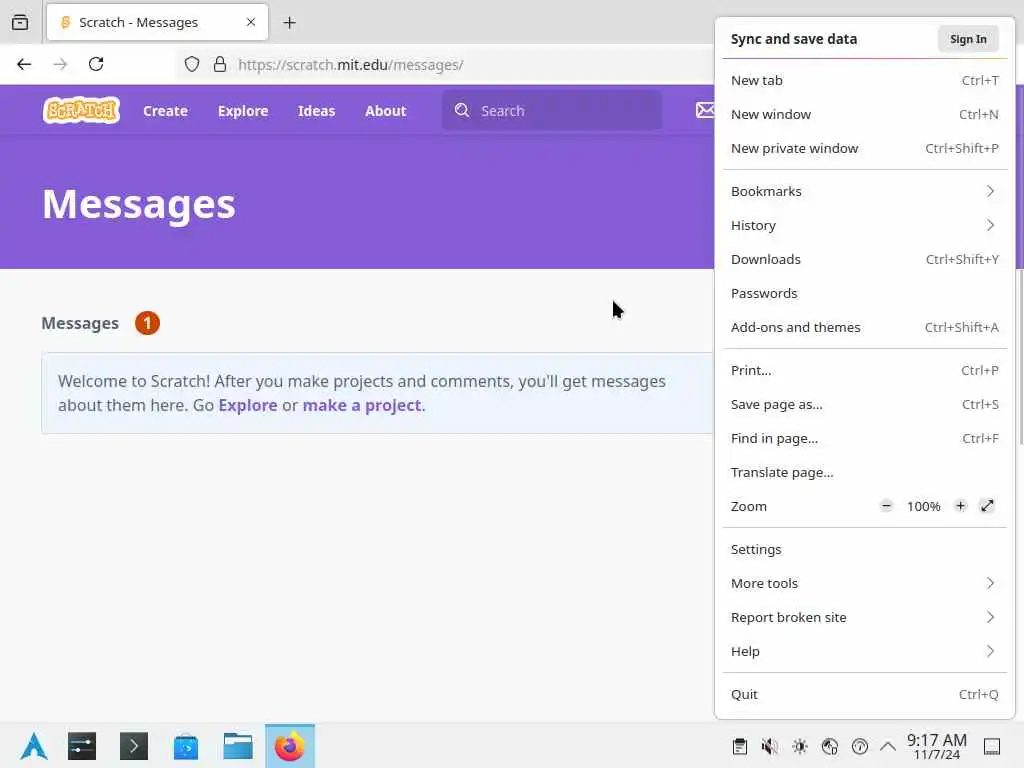Open Add-ons and themes

[865, 327]
